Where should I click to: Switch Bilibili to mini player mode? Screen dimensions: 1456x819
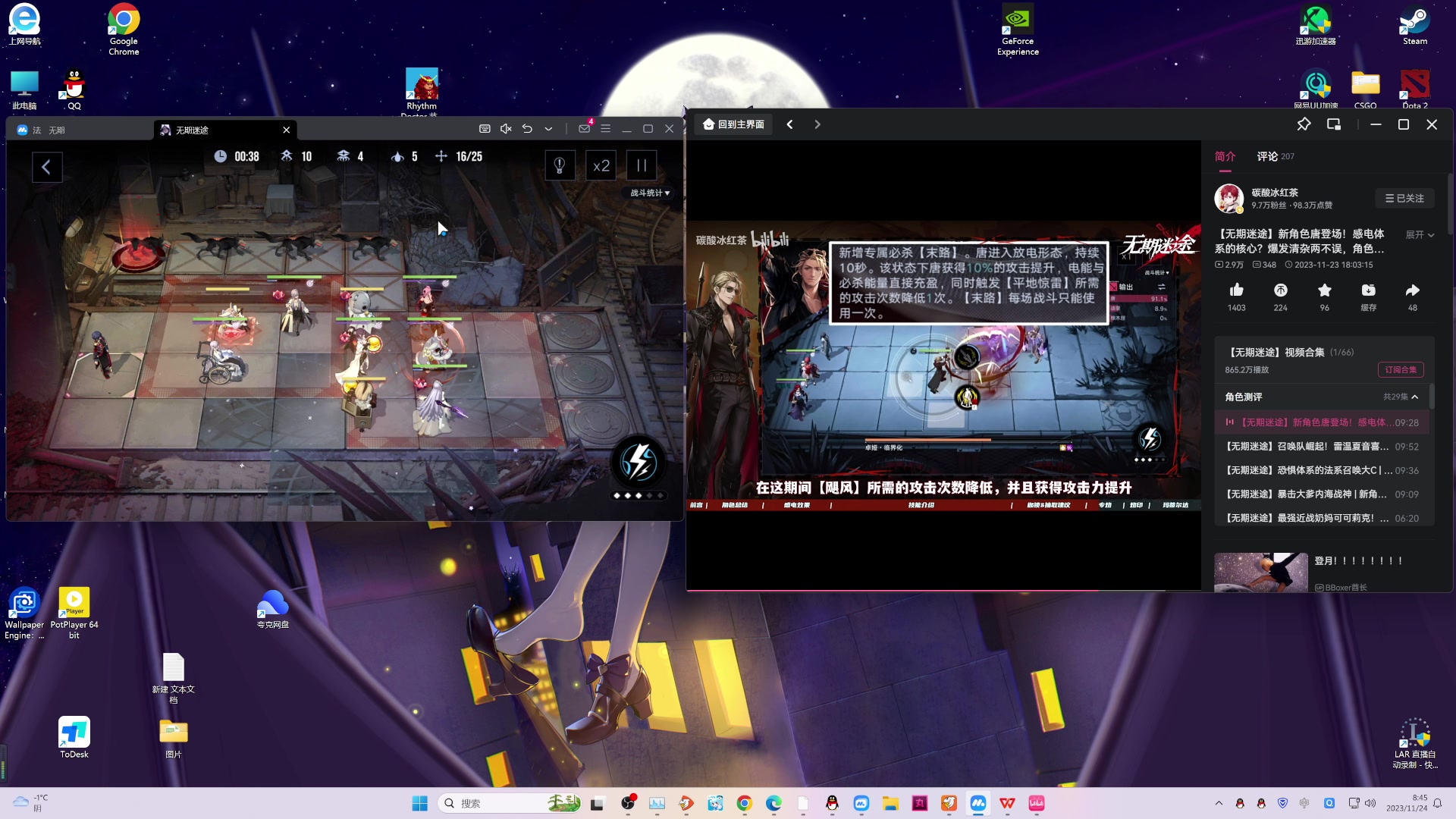(1334, 124)
